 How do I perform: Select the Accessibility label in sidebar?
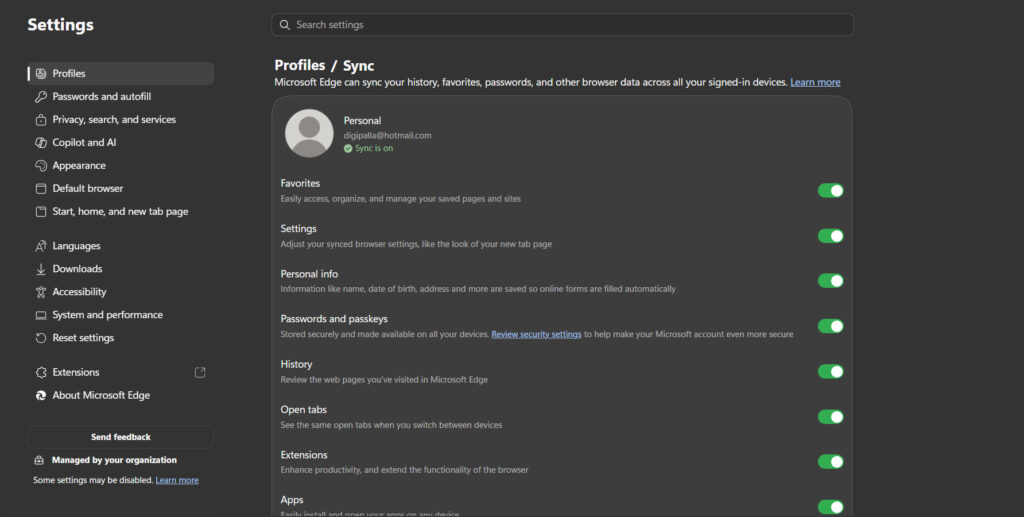[x=79, y=292]
